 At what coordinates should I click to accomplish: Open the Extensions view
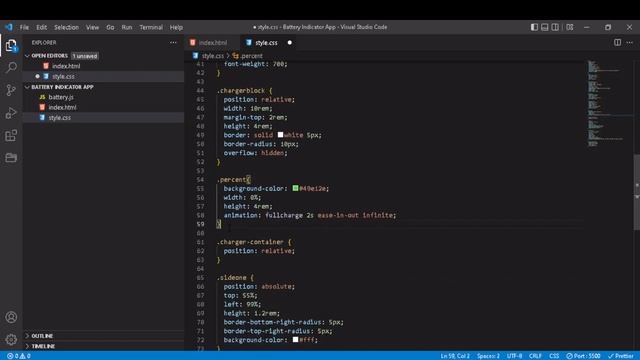pyautogui.click(x=11, y=135)
